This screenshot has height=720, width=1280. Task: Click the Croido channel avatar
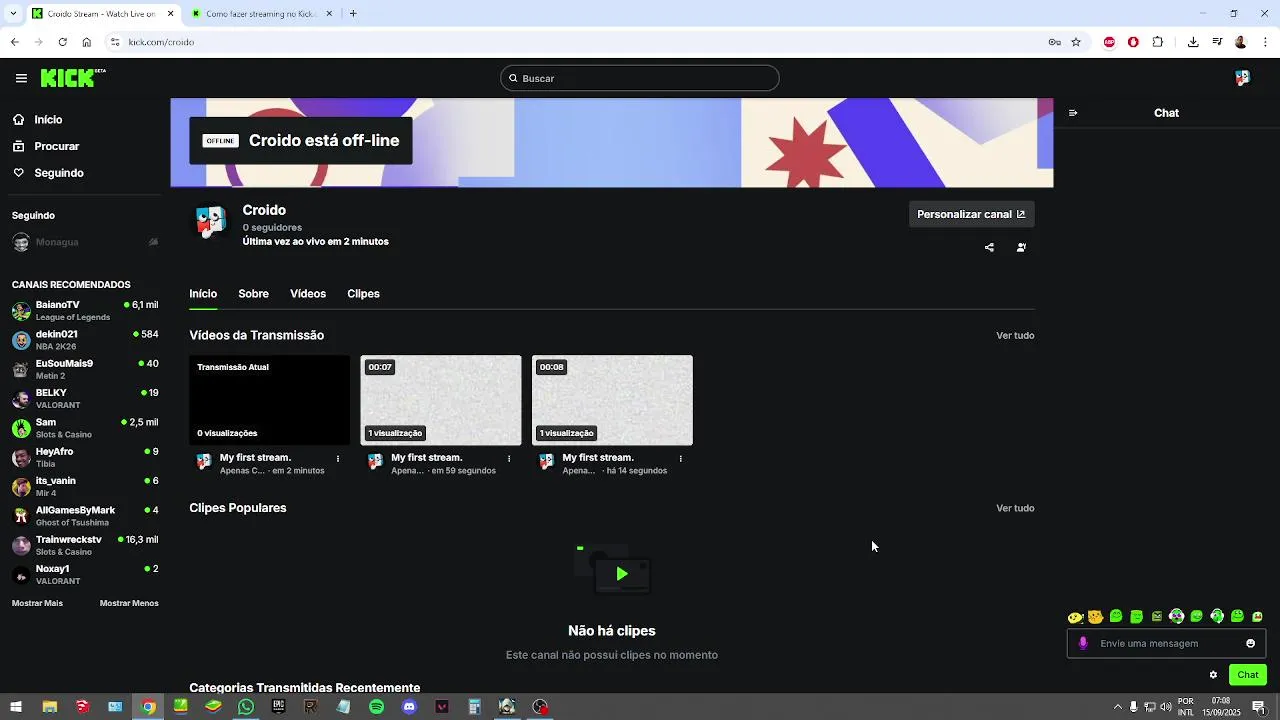(x=211, y=222)
